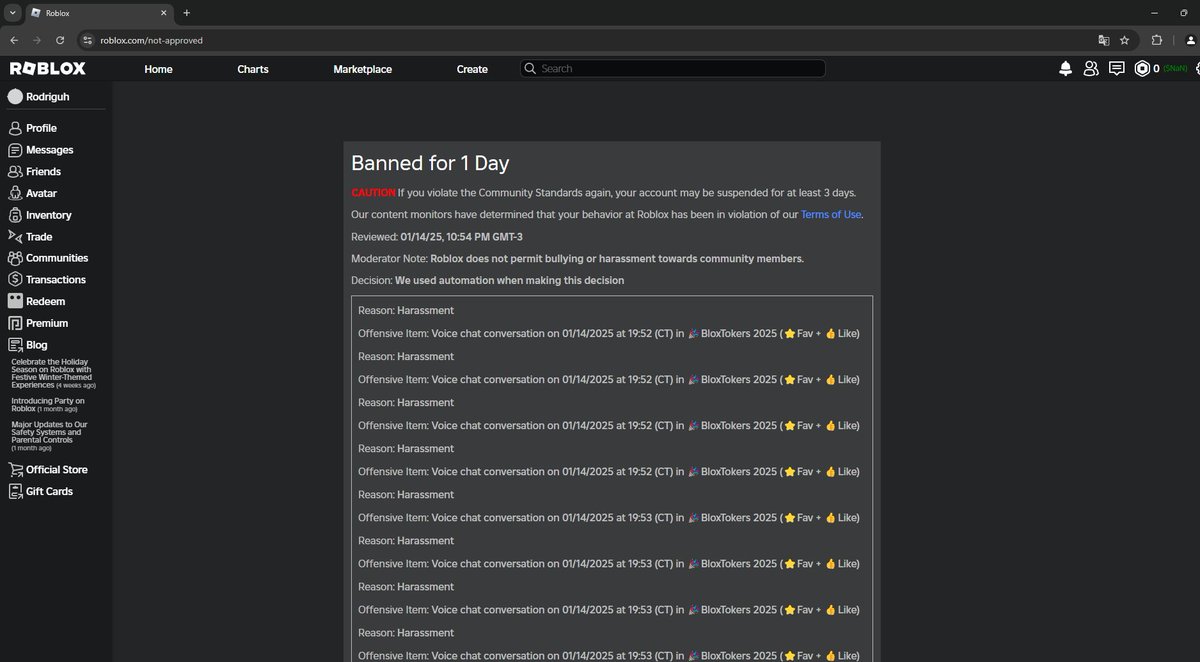Image resolution: width=1200 pixels, height=662 pixels.
Task: Reload the page with browser refresh
Action: pyautogui.click(x=60, y=40)
